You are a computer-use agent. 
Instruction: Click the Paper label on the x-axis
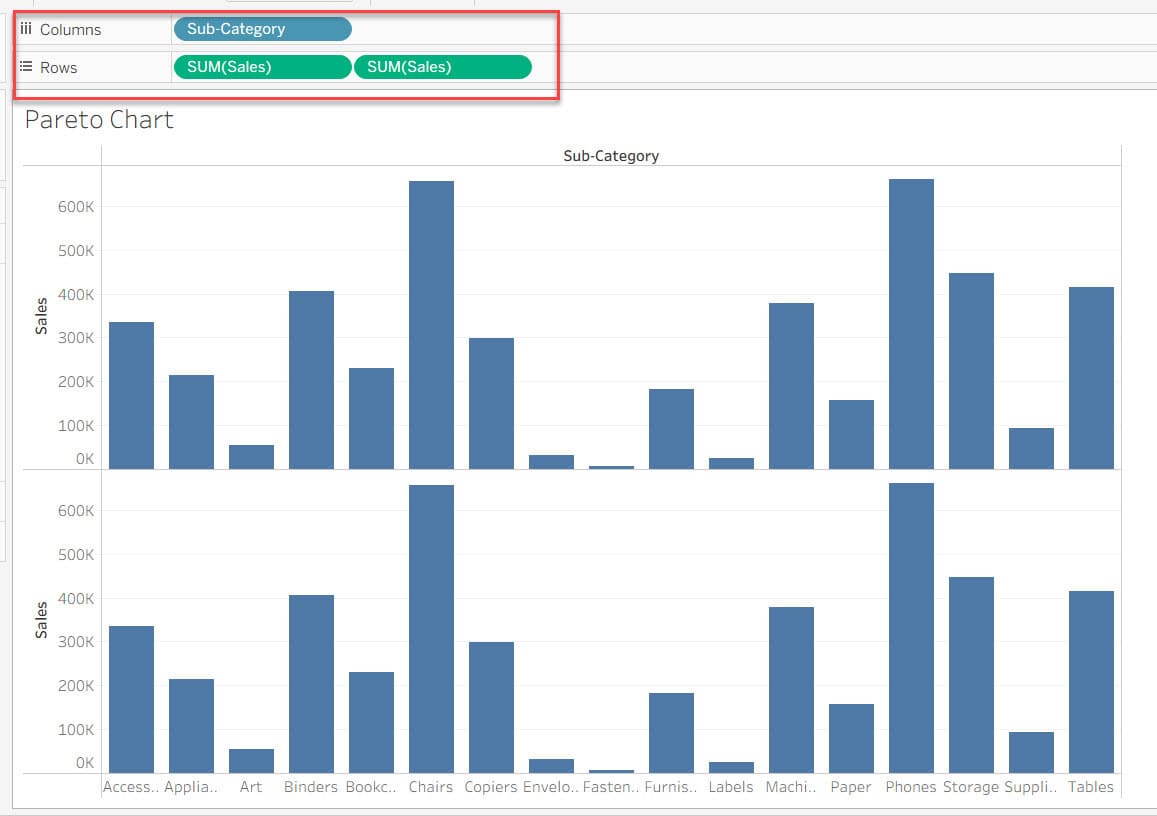[x=850, y=787]
